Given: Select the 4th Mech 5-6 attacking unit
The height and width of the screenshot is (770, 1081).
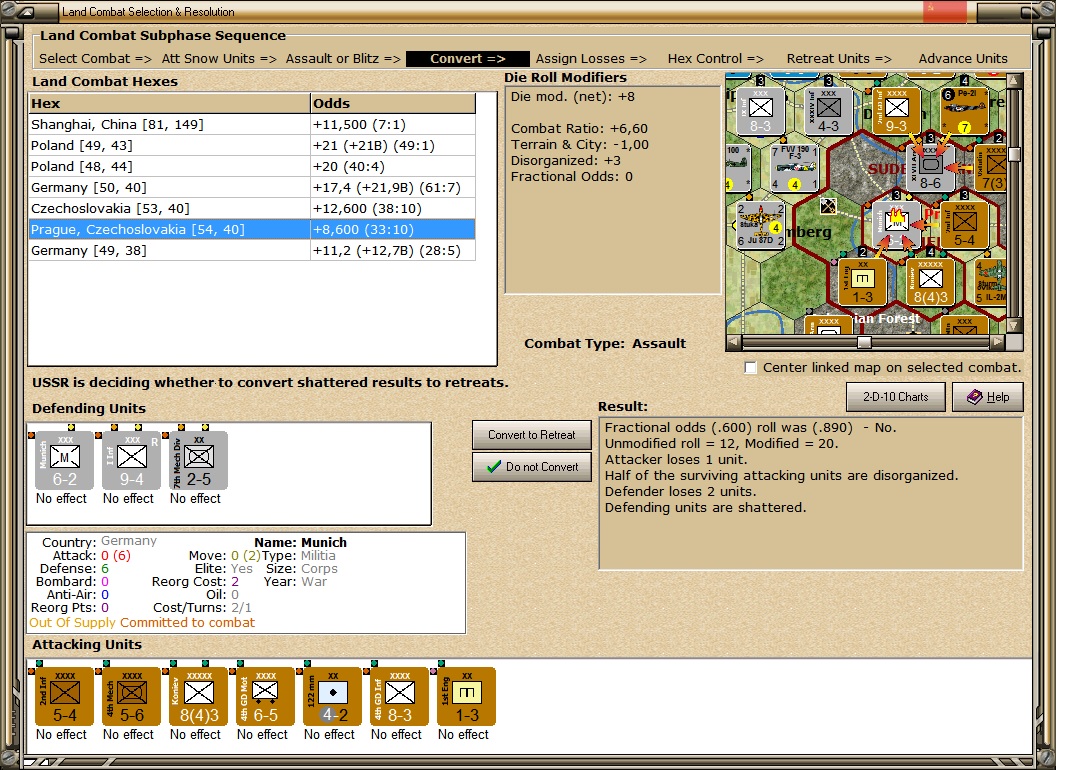Looking at the screenshot, I should click(131, 696).
